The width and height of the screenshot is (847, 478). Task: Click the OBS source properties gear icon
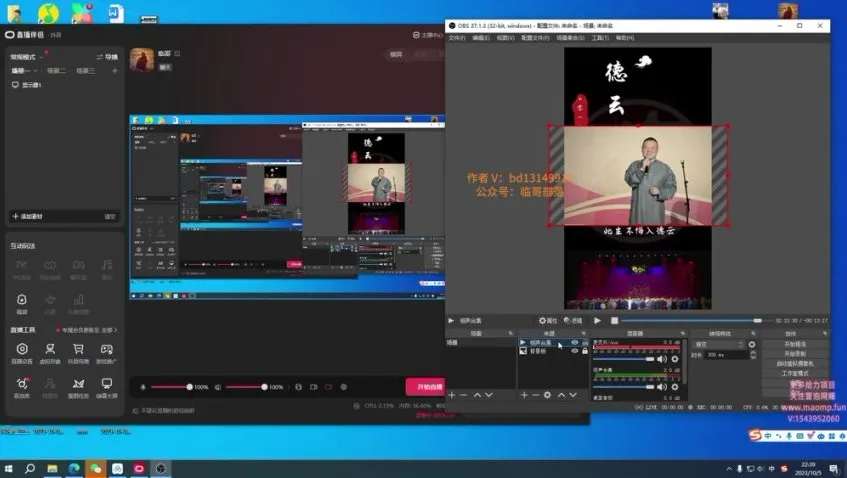point(547,395)
